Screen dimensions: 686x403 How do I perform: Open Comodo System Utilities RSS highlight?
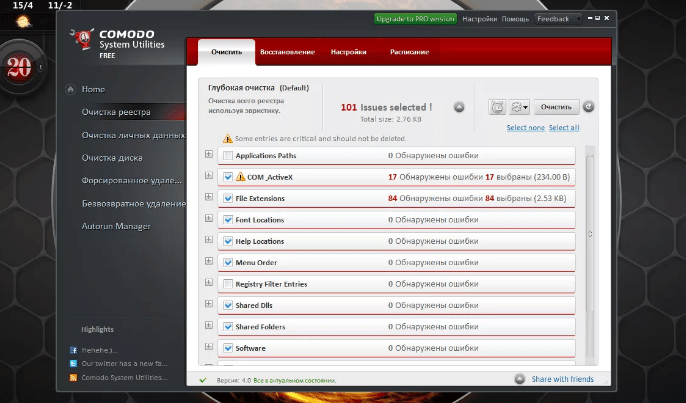coord(124,377)
